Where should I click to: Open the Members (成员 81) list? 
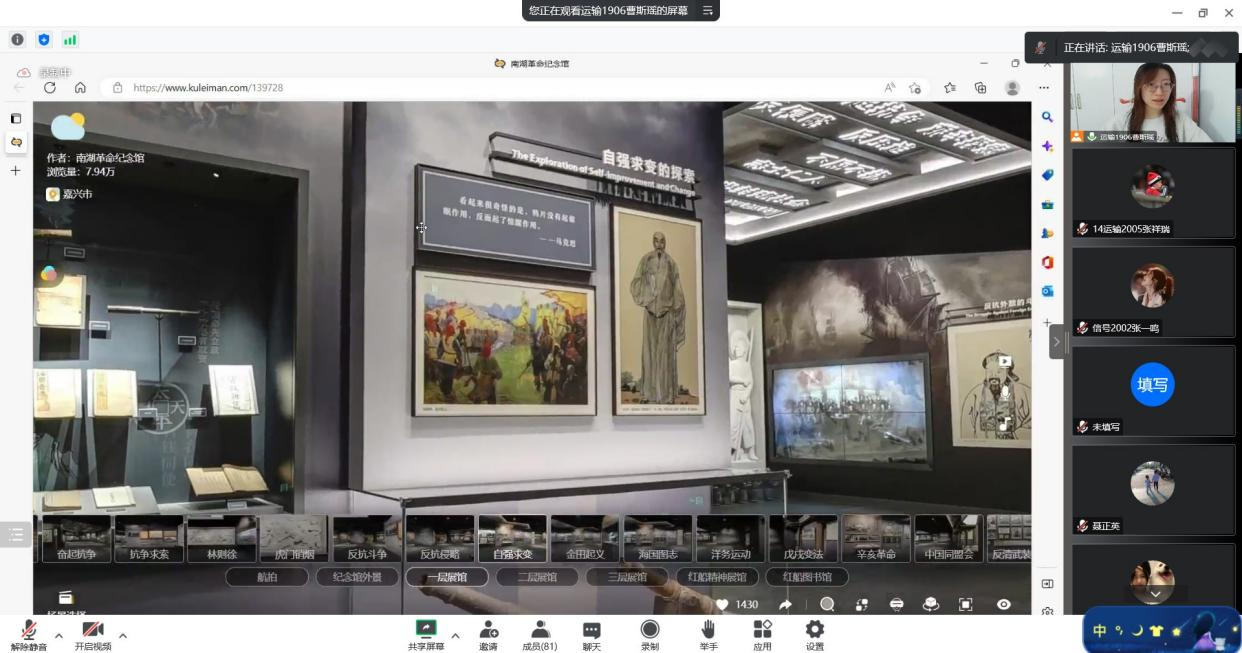point(540,630)
